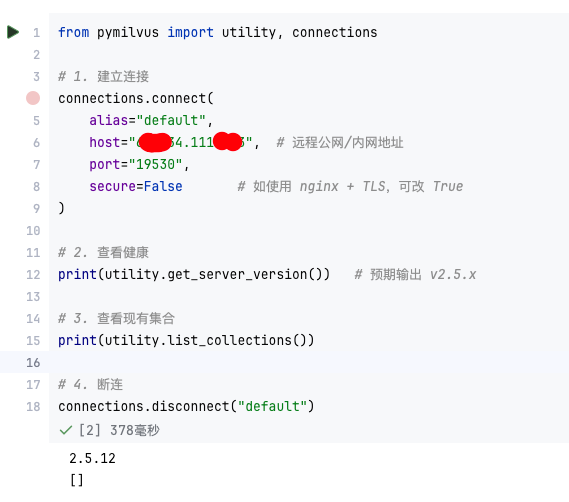Click the empty list [] output
This screenshot has width=569, height=502.
[x=77, y=480]
